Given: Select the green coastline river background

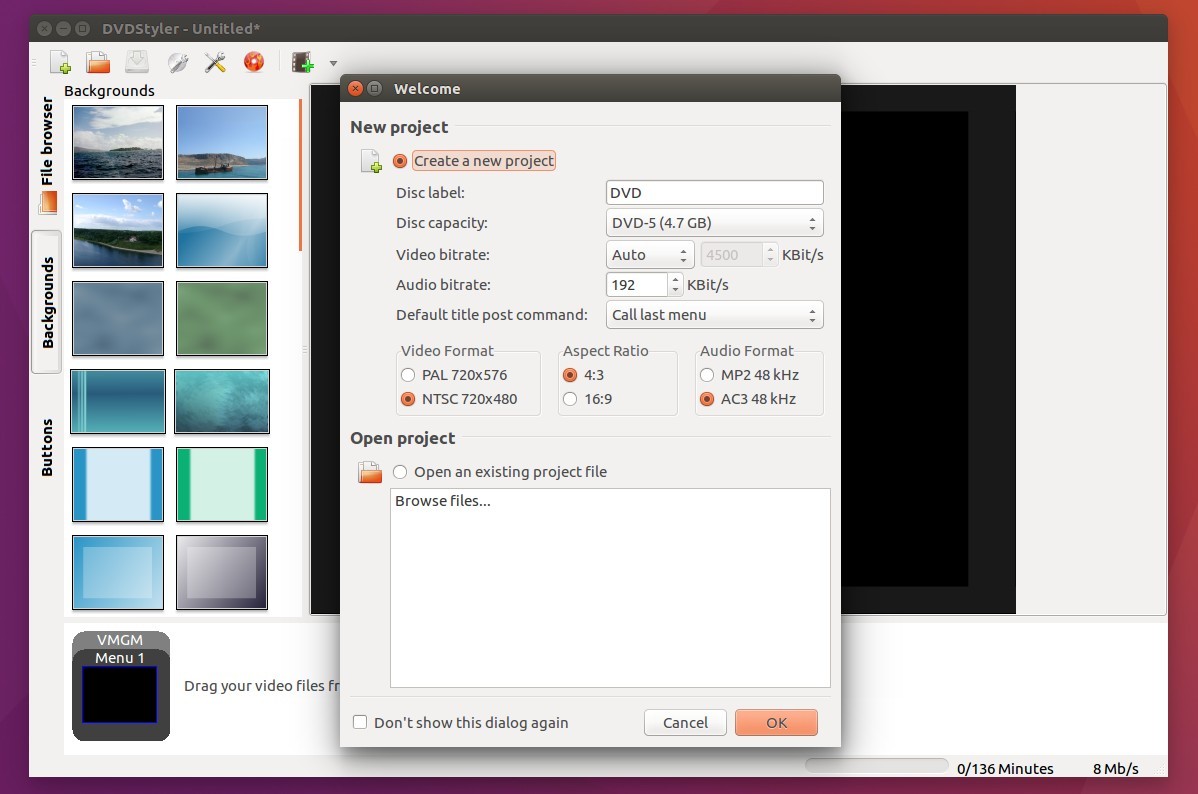Looking at the screenshot, I should pos(118,230).
